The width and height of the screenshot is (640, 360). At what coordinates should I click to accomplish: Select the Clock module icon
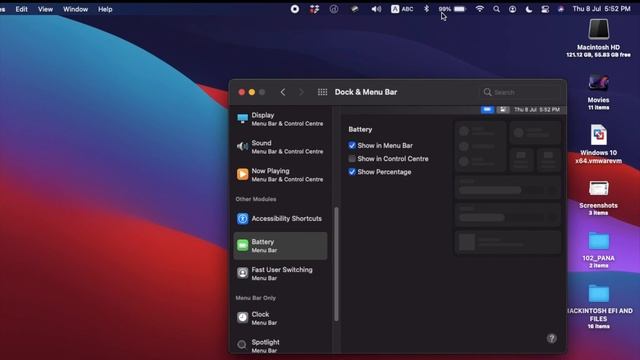[242, 318]
